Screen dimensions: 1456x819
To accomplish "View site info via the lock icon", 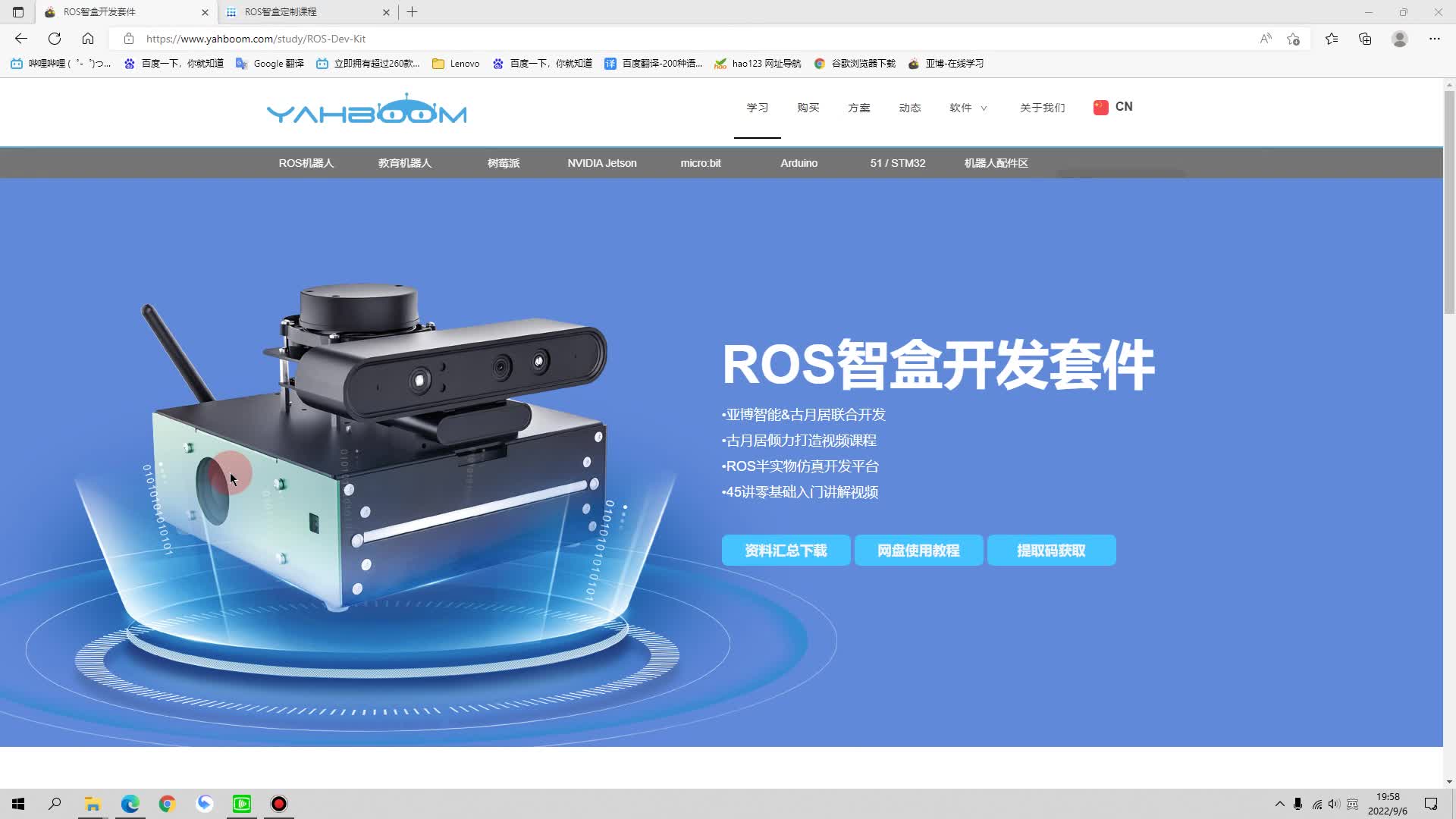I will tap(129, 39).
